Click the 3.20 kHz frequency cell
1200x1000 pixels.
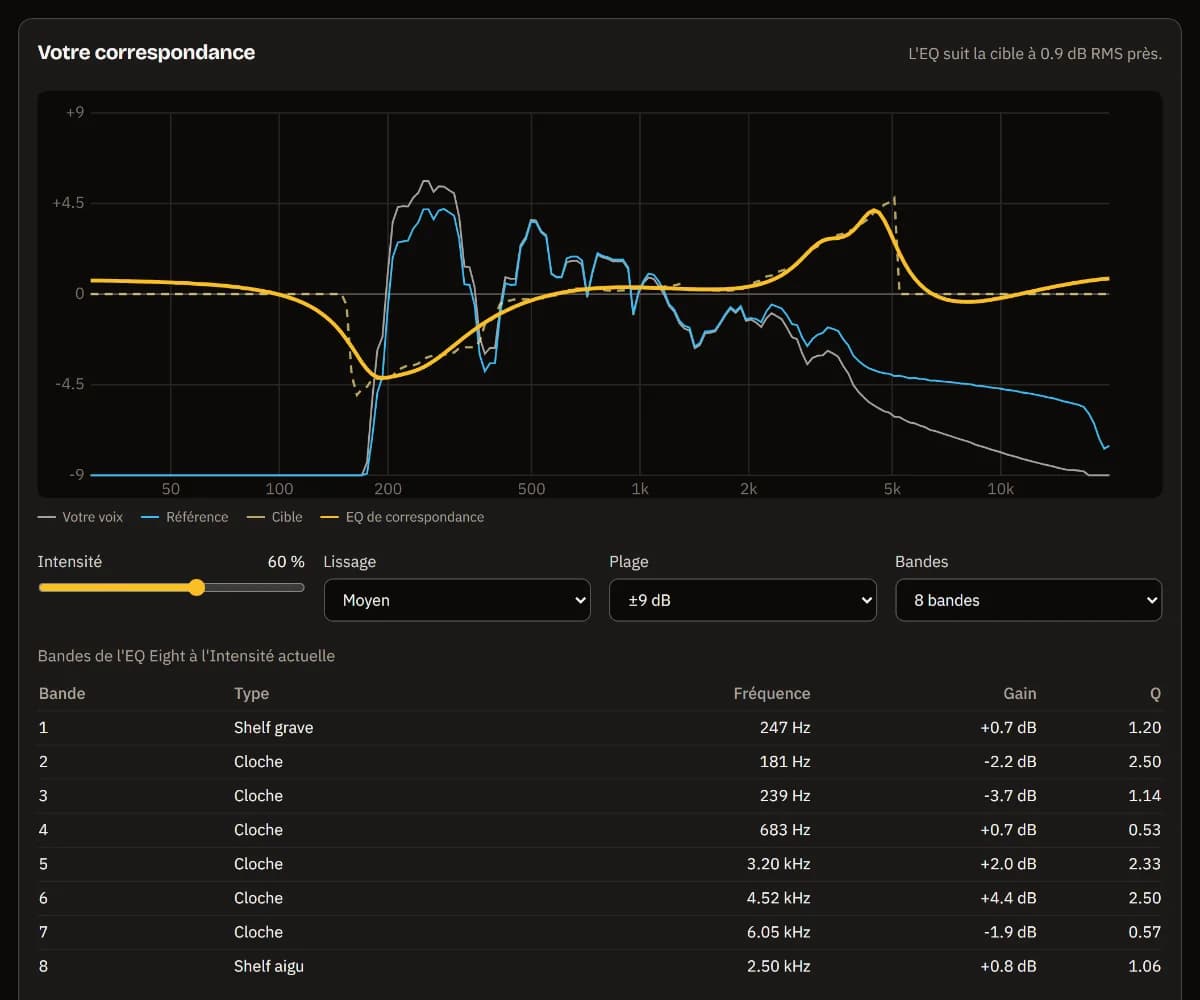[778, 863]
